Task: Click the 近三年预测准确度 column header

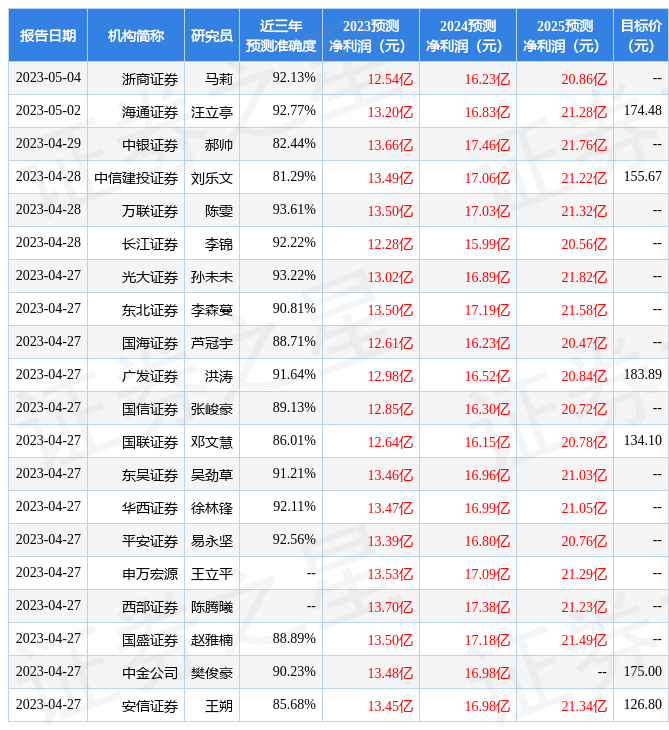Action: click(281, 35)
